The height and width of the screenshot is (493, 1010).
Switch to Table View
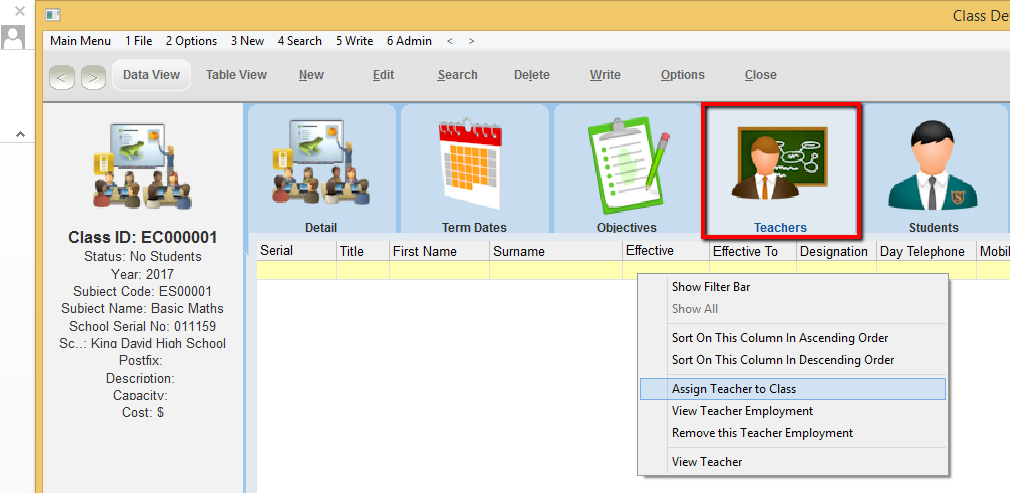(236, 75)
